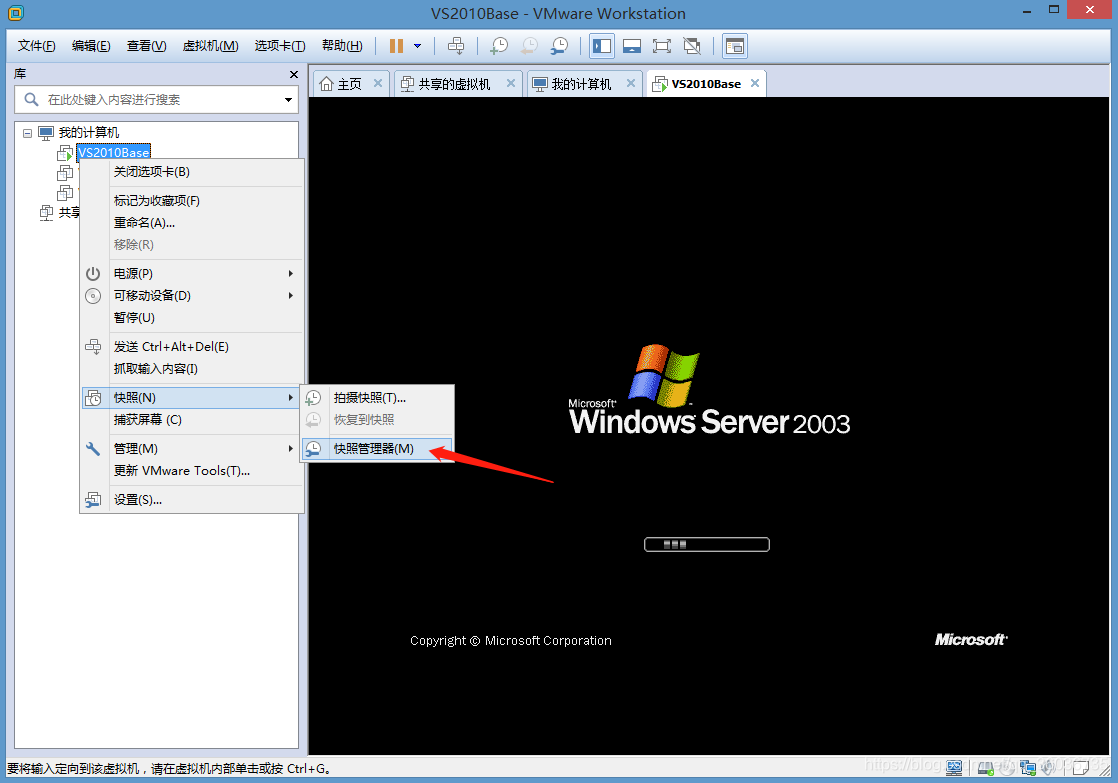The image size is (1118, 783).
Task: Choose 标记为收藏项(F) in context menu
Action: (192, 201)
